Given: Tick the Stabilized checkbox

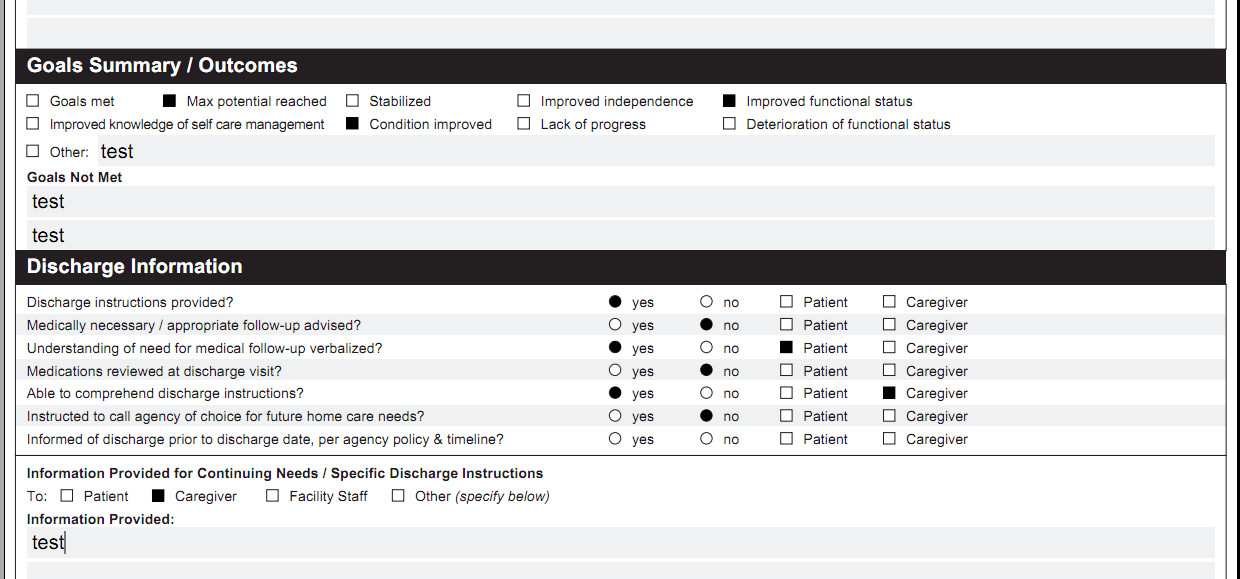Looking at the screenshot, I should (x=352, y=101).
